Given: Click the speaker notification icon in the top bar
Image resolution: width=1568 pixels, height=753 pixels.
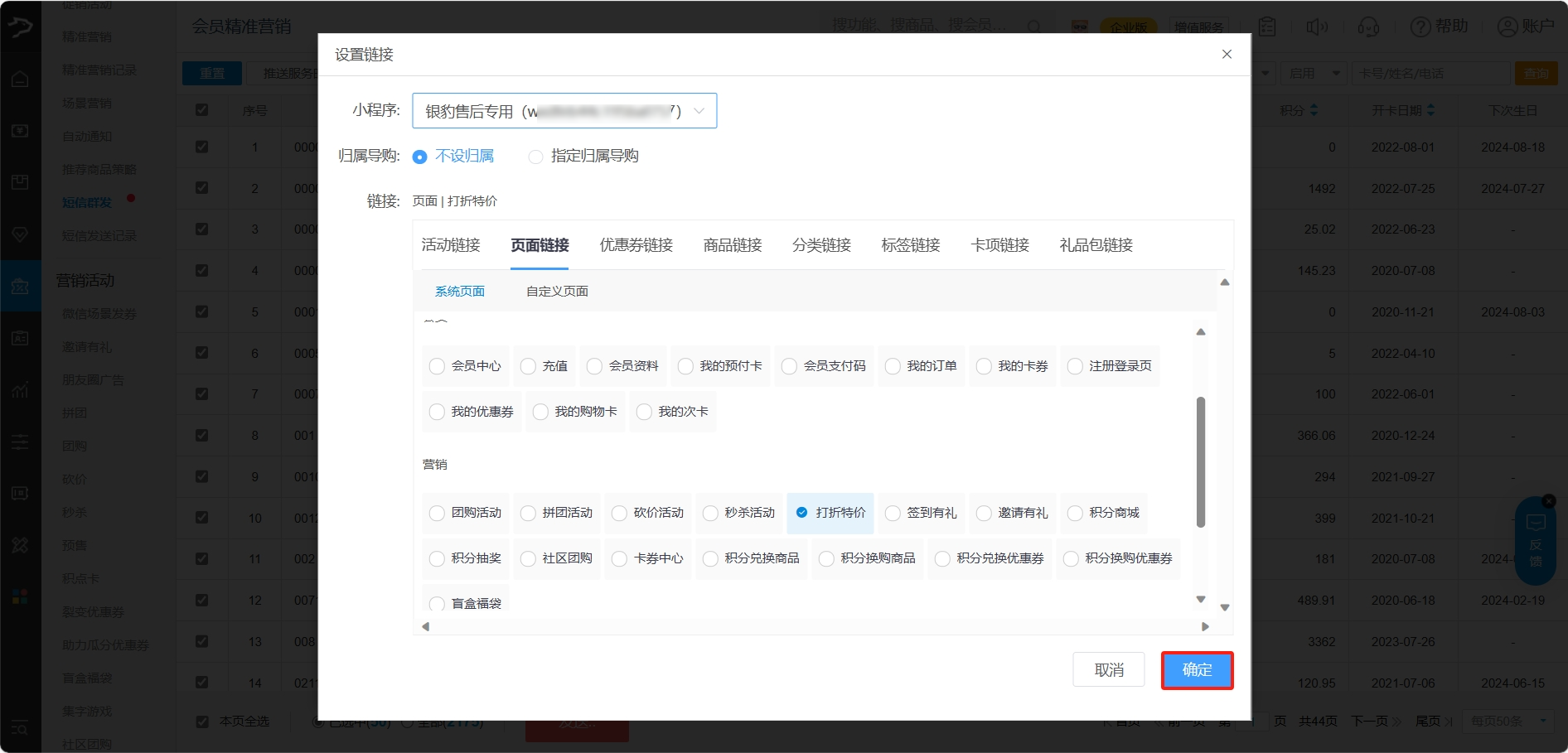Looking at the screenshot, I should click(1316, 27).
